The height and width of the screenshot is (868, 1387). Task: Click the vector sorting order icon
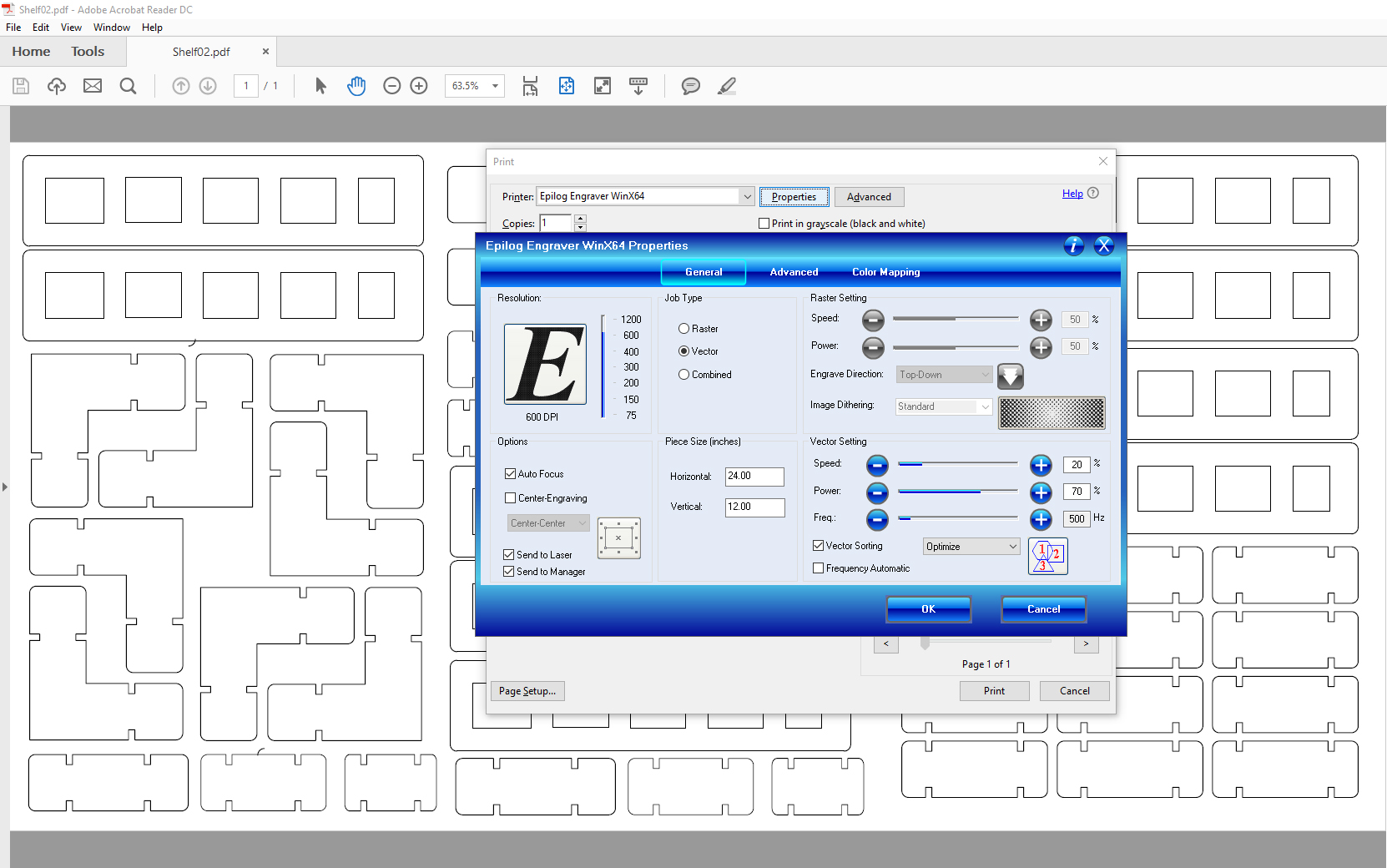point(1048,557)
